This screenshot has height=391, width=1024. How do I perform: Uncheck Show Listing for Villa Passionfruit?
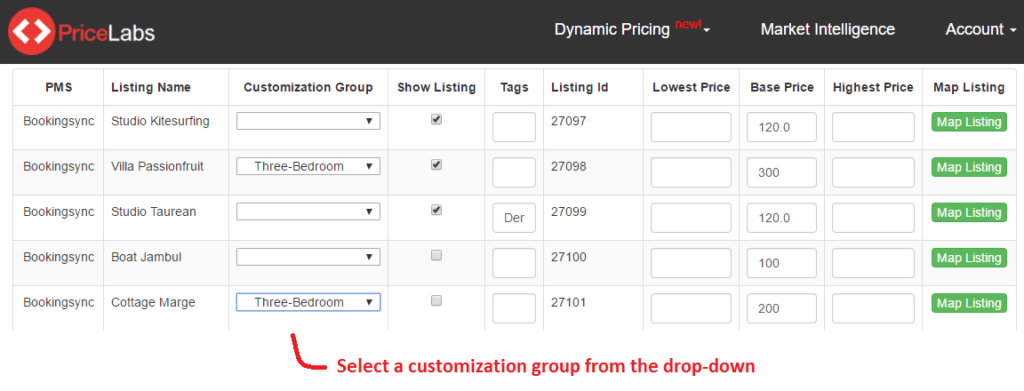point(436,165)
